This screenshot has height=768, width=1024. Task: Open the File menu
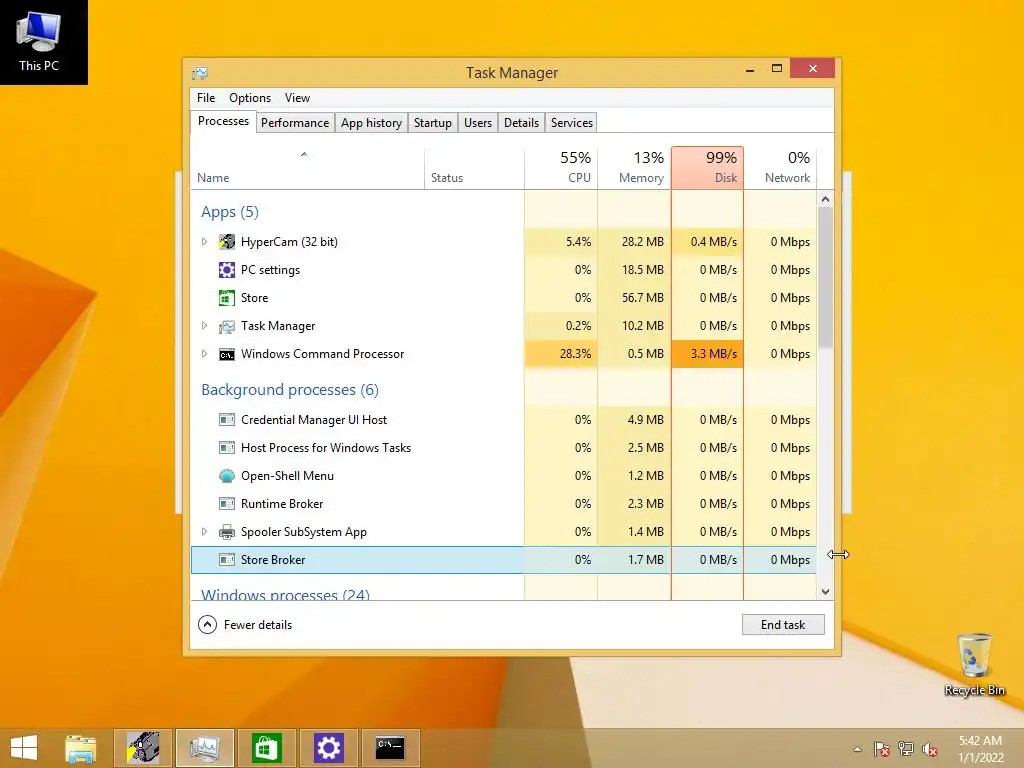click(x=206, y=98)
